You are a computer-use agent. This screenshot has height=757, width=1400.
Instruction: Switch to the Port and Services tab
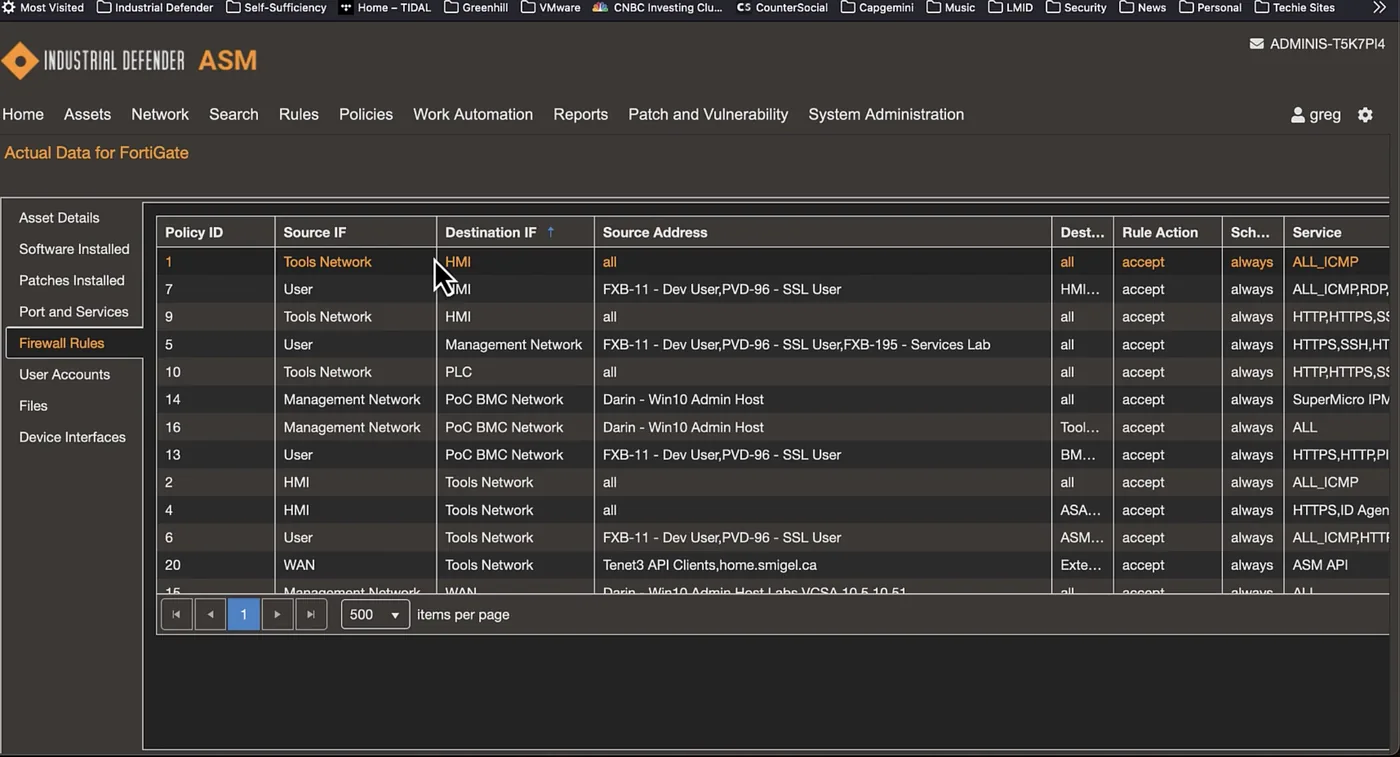[x=74, y=312]
